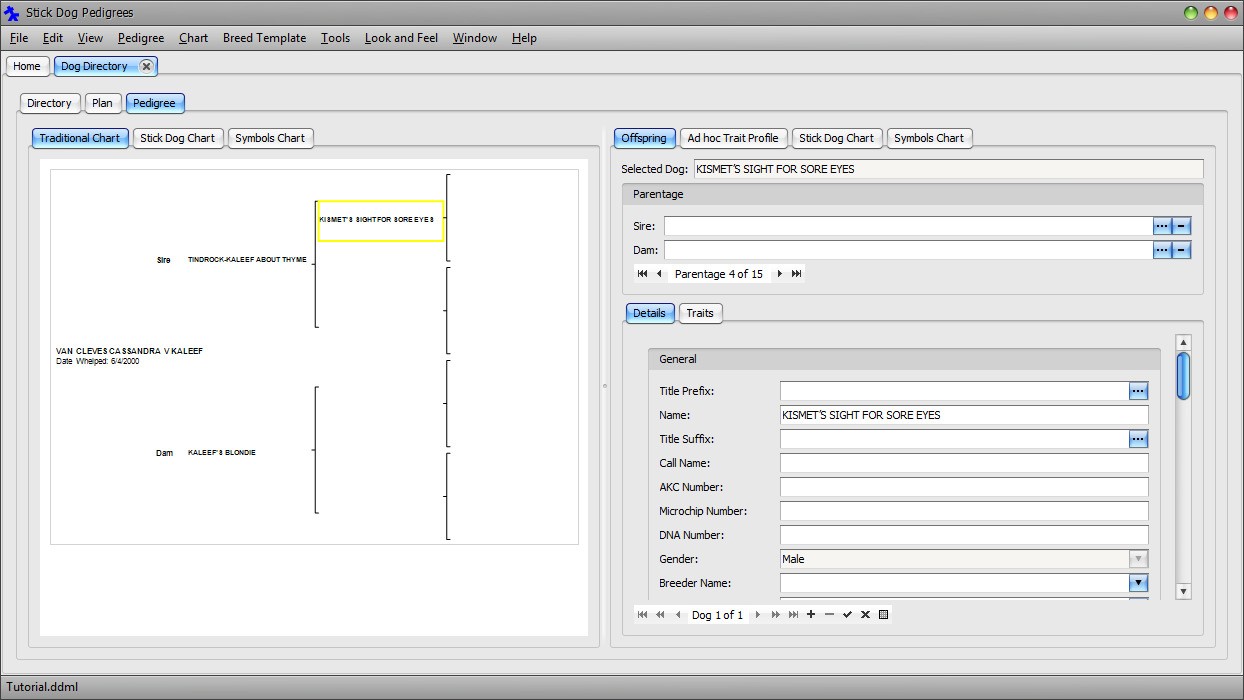Open the Dam browse ellipsis button
The width and height of the screenshot is (1244, 700).
tap(1161, 250)
